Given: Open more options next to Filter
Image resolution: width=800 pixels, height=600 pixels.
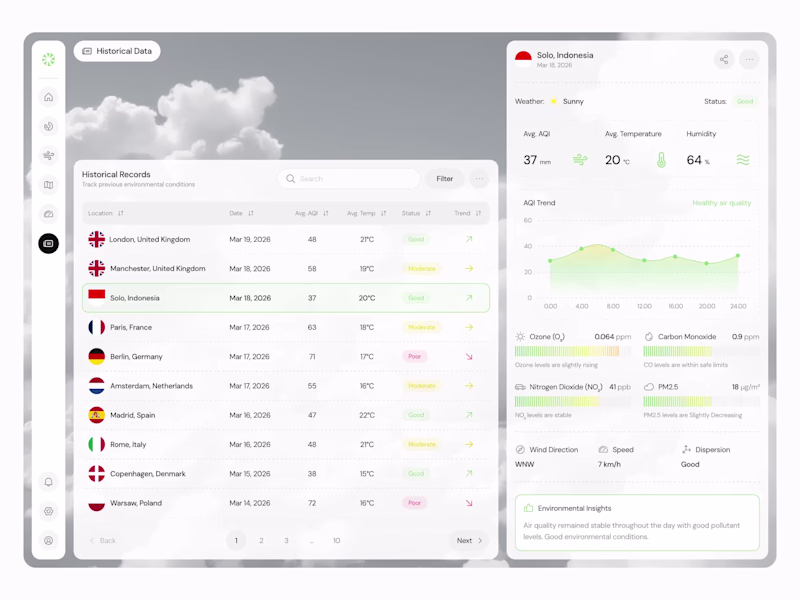Looking at the screenshot, I should 479,179.
